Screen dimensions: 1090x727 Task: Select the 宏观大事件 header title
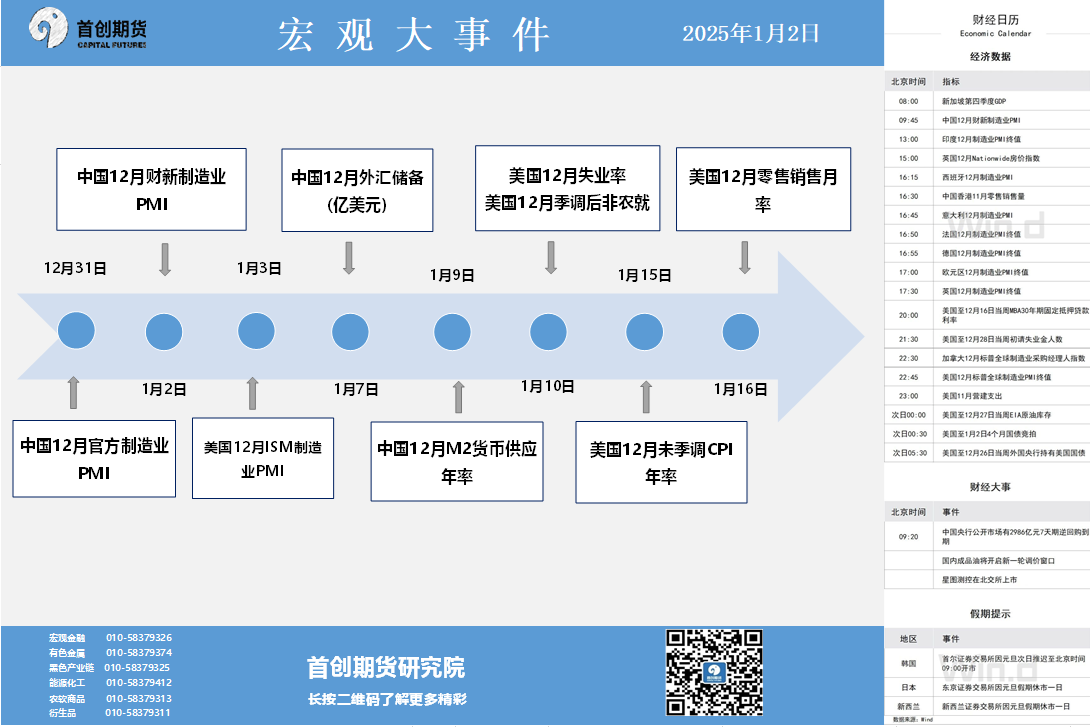(414, 35)
